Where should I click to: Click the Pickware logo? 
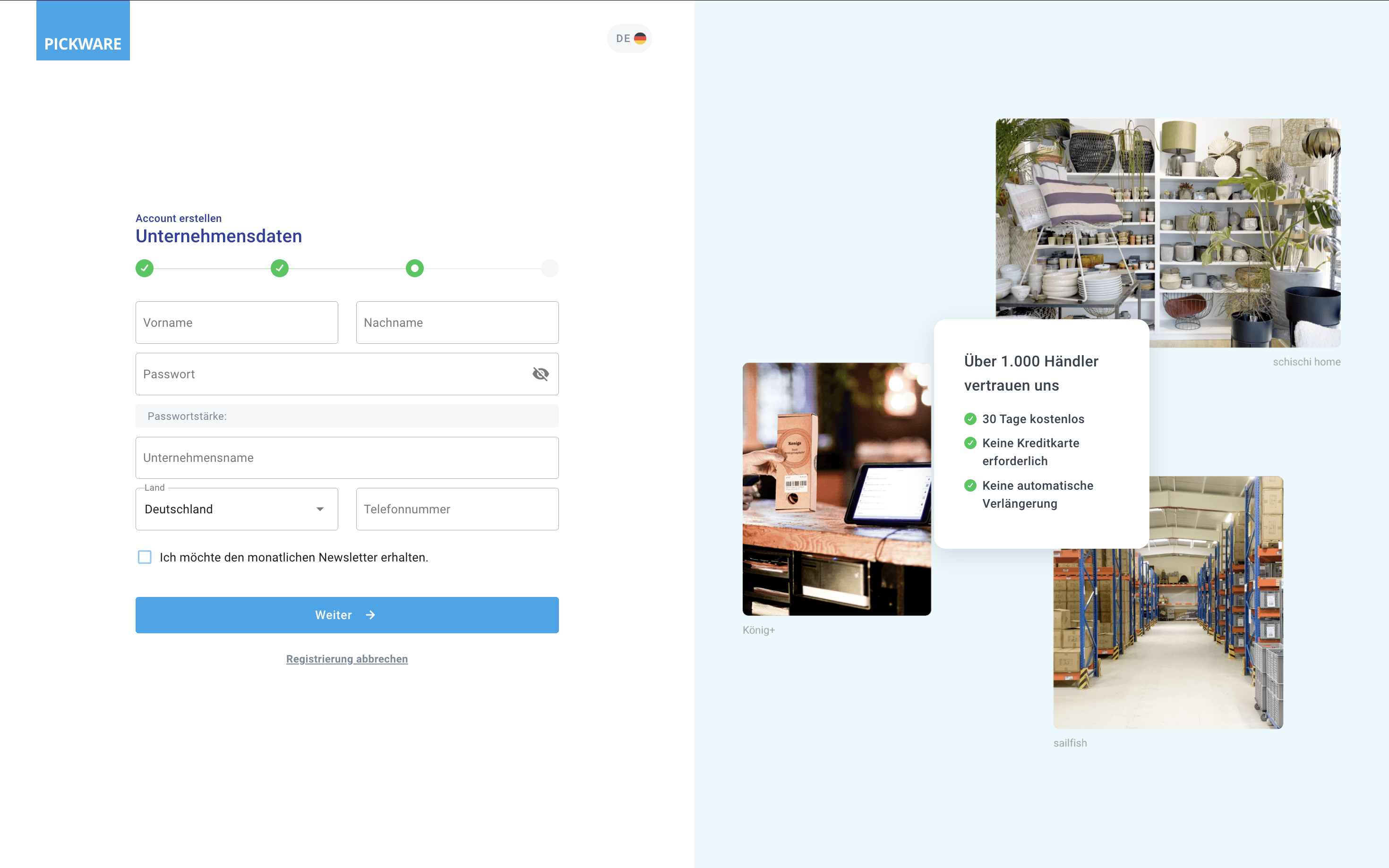point(83,31)
